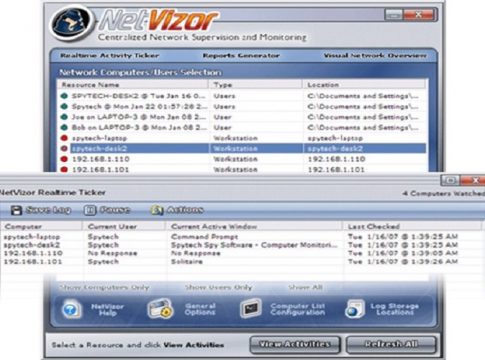Click the NetVizor spy logo icon
Image resolution: width=485 pixels, height=360 pixels.
(71, 23)
